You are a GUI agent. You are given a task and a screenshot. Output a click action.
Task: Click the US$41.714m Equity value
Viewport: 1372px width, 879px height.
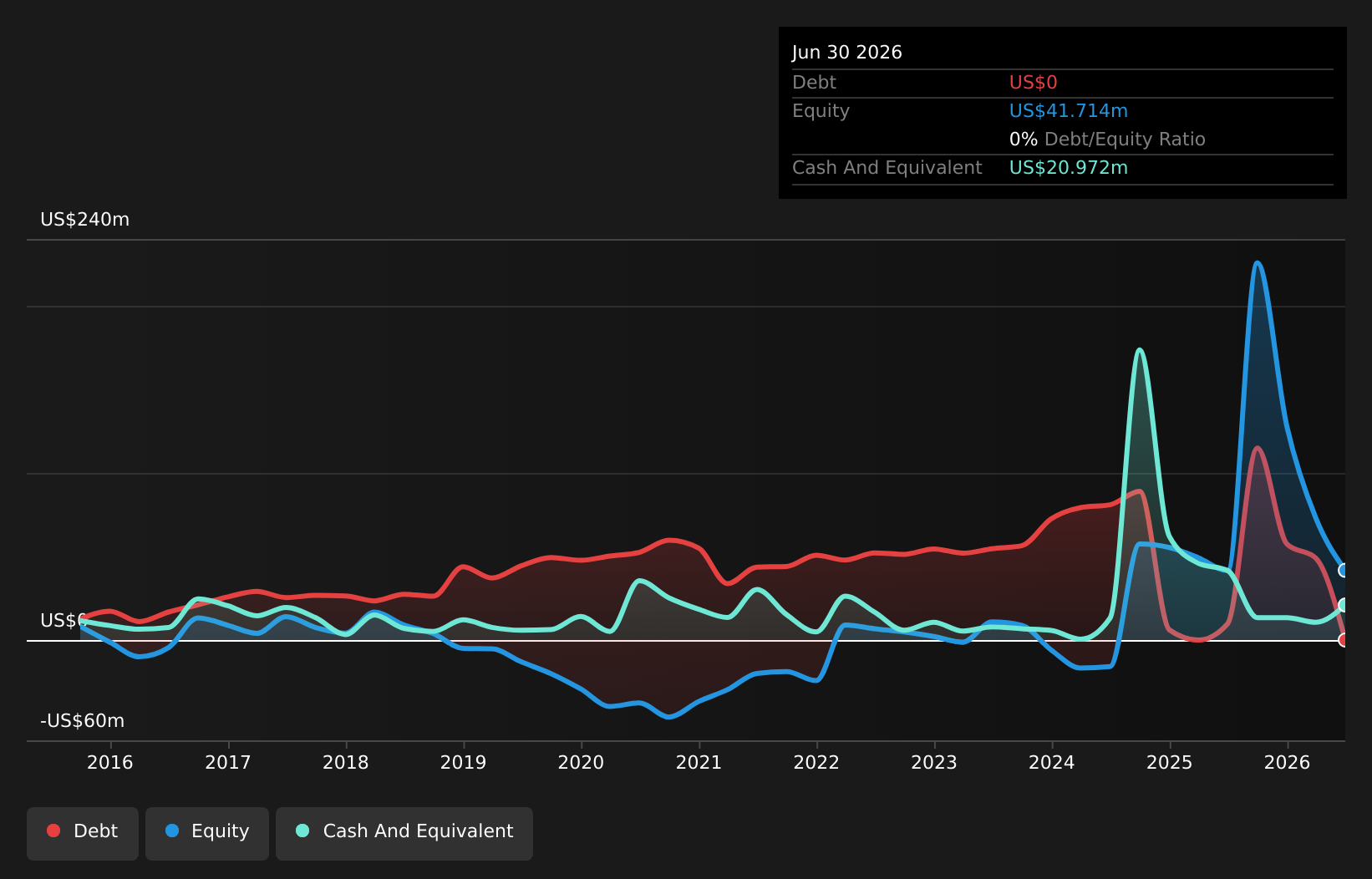coord(1069,111)
